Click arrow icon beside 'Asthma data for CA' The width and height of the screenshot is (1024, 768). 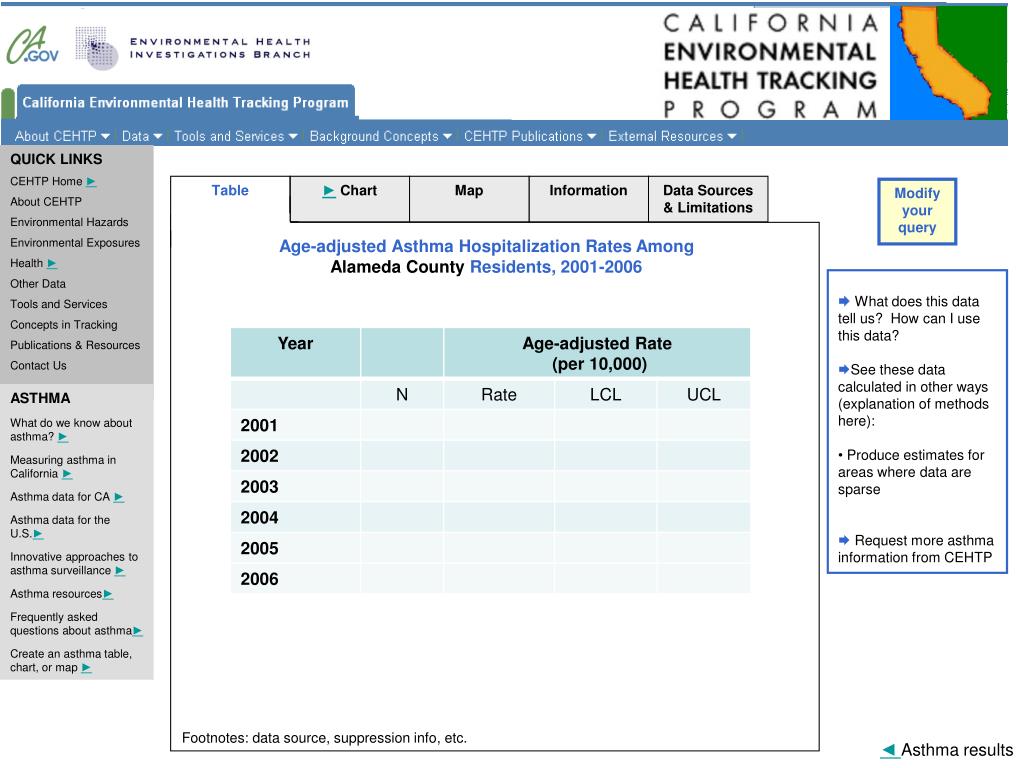[119, 498]
